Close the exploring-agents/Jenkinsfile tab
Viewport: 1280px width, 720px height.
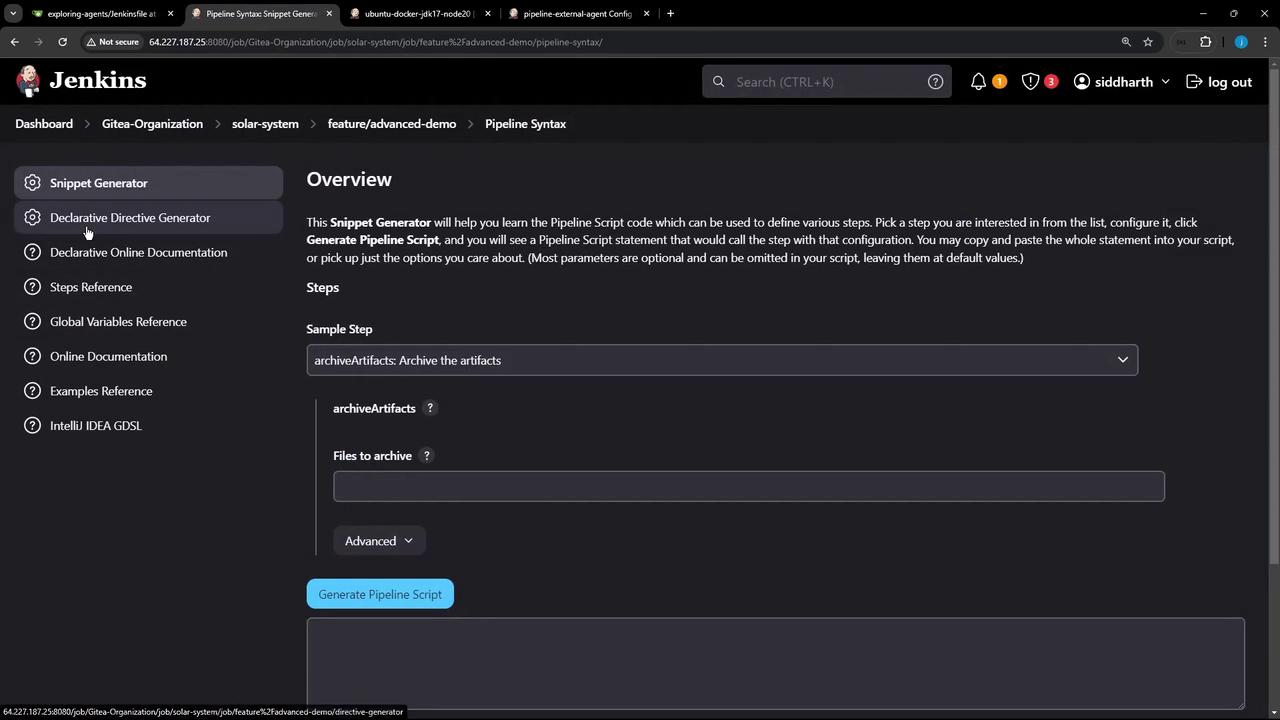[170, 14]
